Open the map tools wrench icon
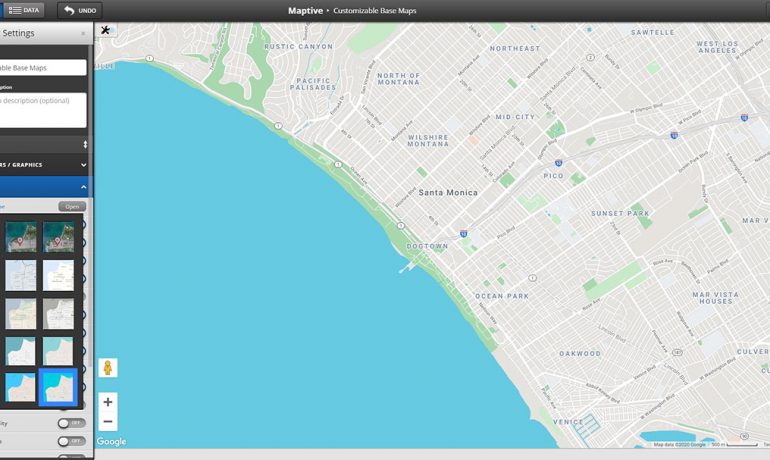Viewport: 770px width, 460px height. tap(106, 30)
